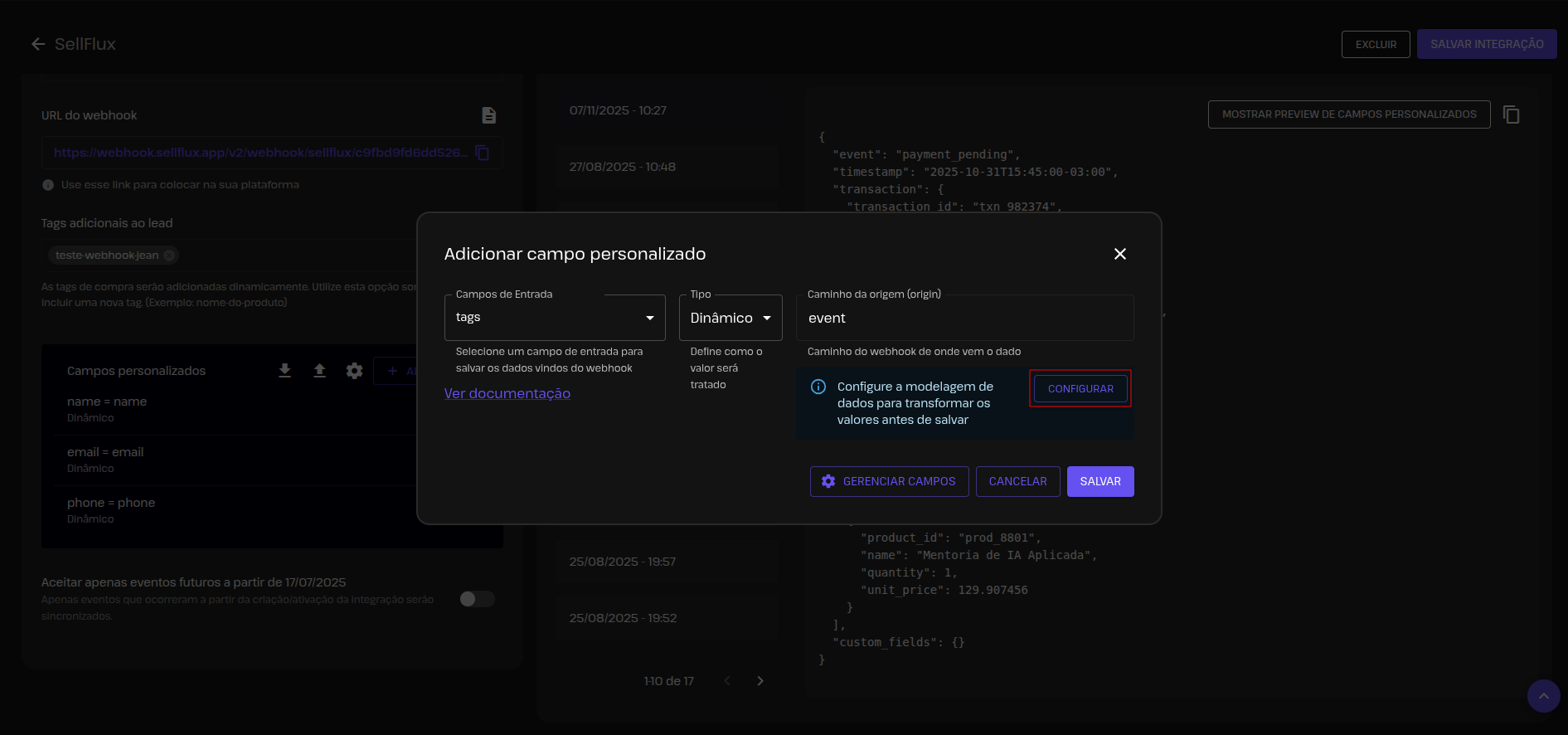Viewport: 1568px width, 735px height.
Task: Open the Ver documentação link
Action: click(507, 393)
